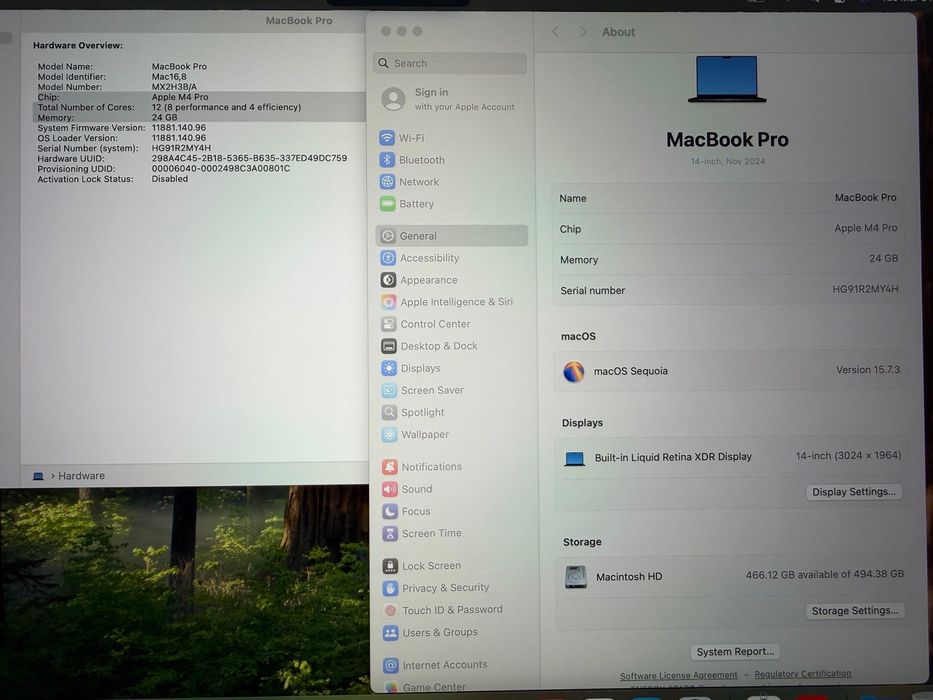This screenshot has height=700, width=933.
Task: Select the General gear icon
Action: coord(388,236)
